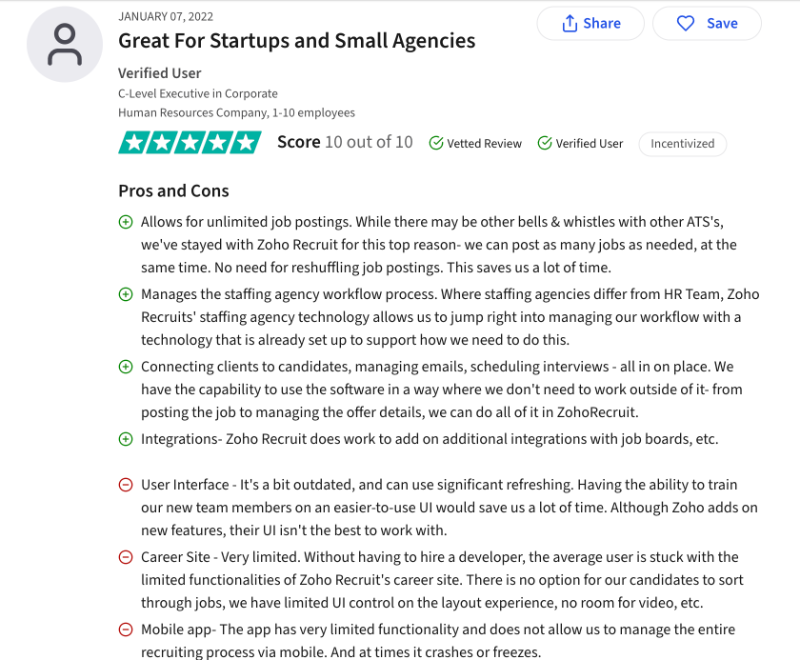The height and width of the screenshot is (660, 800).
Task: Click the red minus icon beside the User Interface con
Action: tap(125, 484)
